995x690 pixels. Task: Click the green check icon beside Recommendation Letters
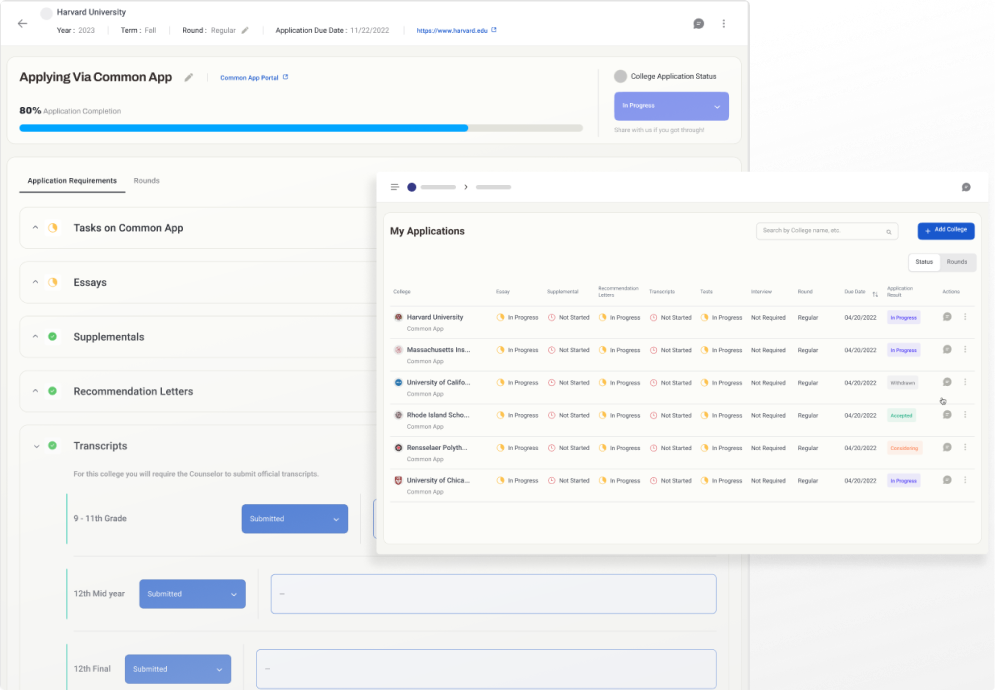coord(53,392)
